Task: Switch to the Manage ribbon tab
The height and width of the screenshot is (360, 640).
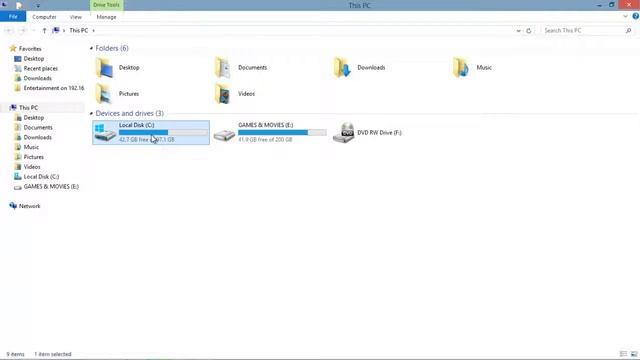Action: pos(106,17)
